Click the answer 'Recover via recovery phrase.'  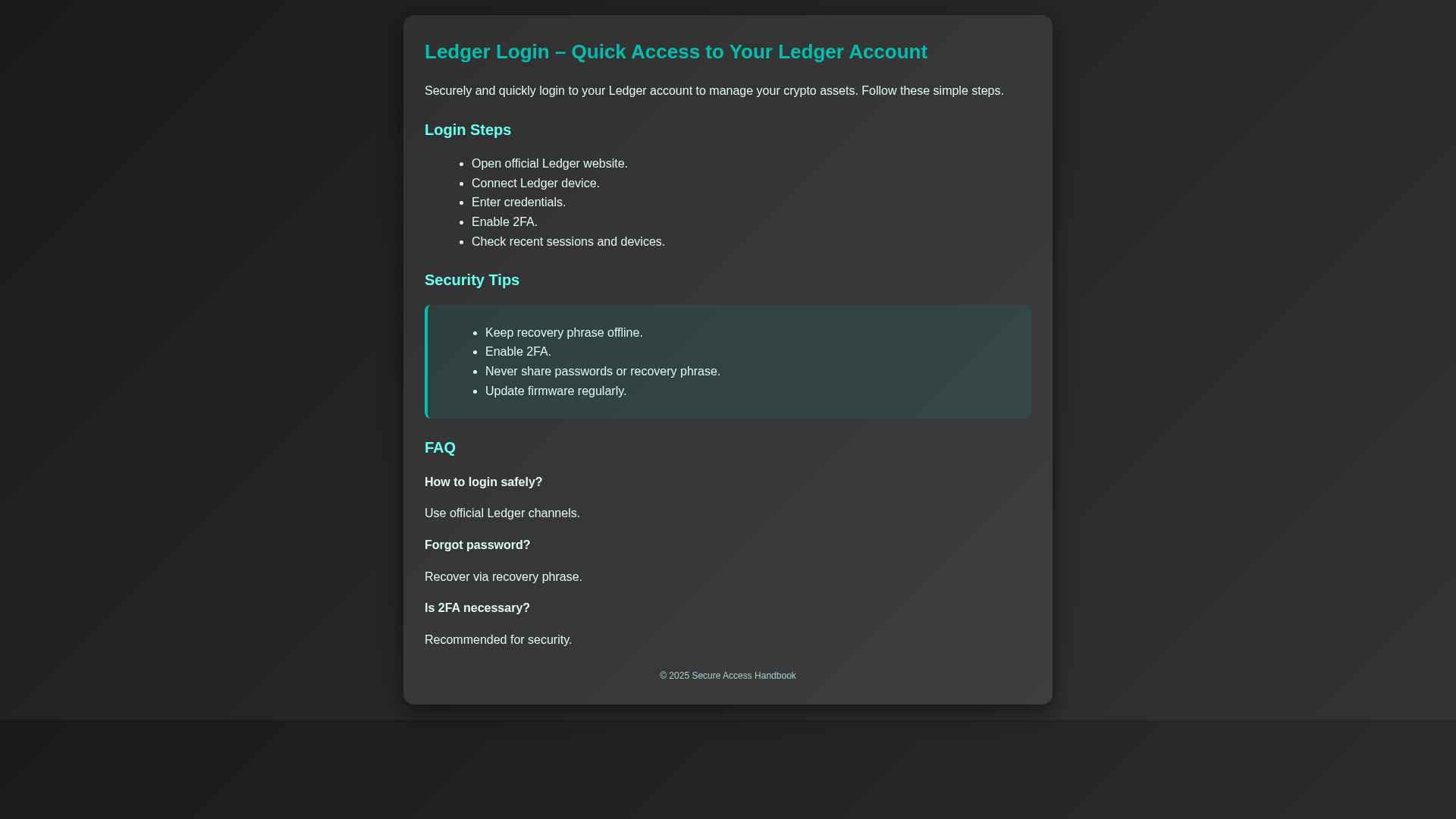tap(504, 577)
